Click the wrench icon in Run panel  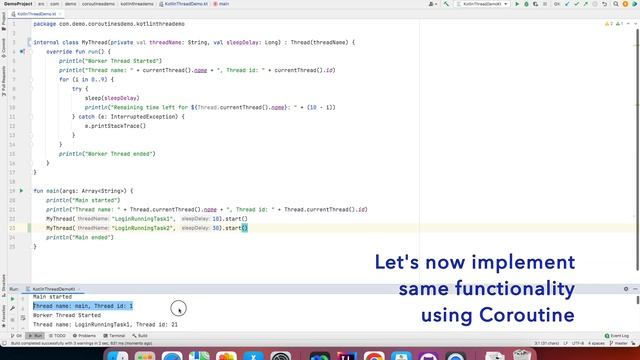click(13, 309)
